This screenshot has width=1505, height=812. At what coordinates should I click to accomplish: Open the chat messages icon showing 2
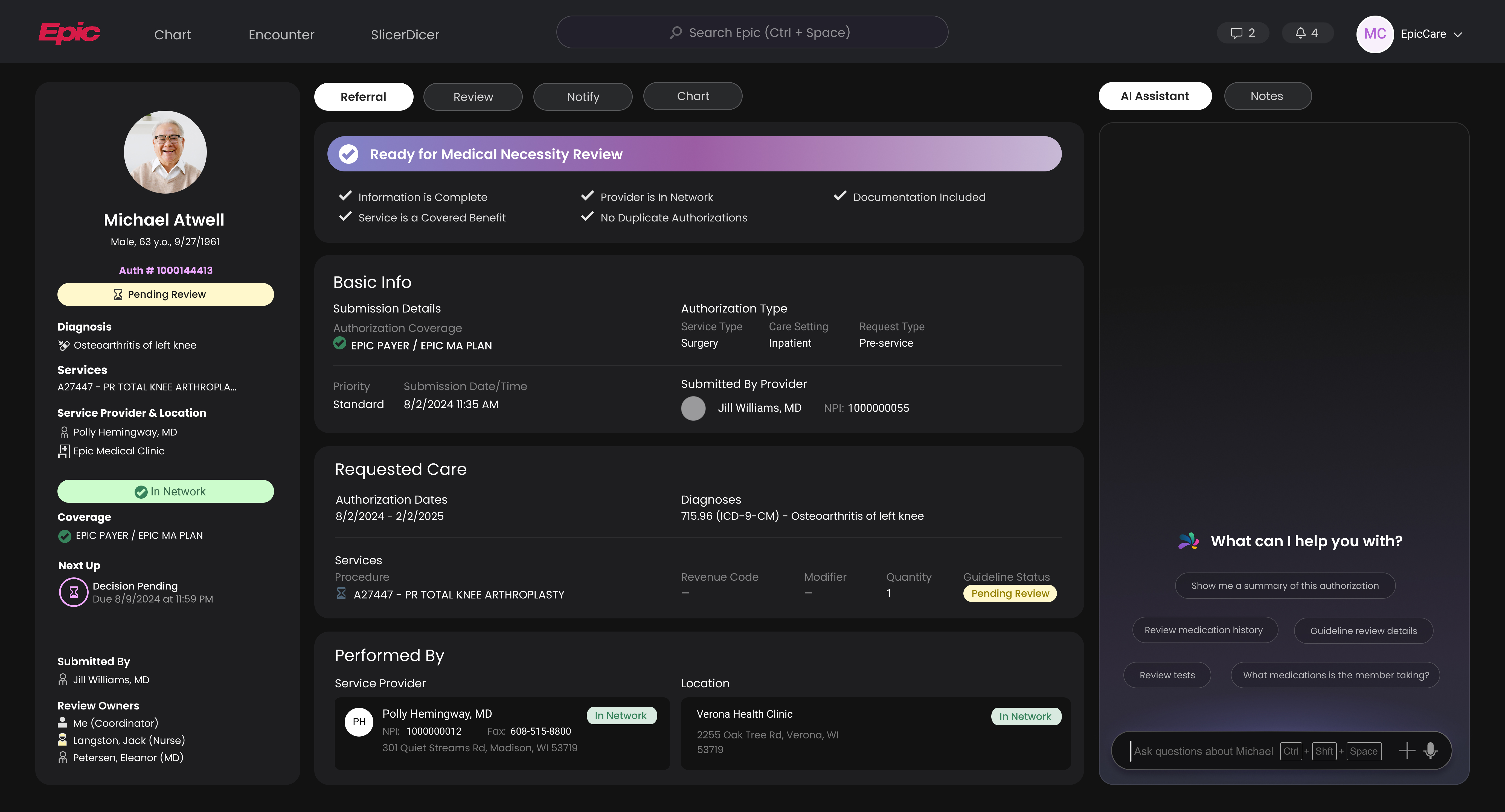[1242, 33]
